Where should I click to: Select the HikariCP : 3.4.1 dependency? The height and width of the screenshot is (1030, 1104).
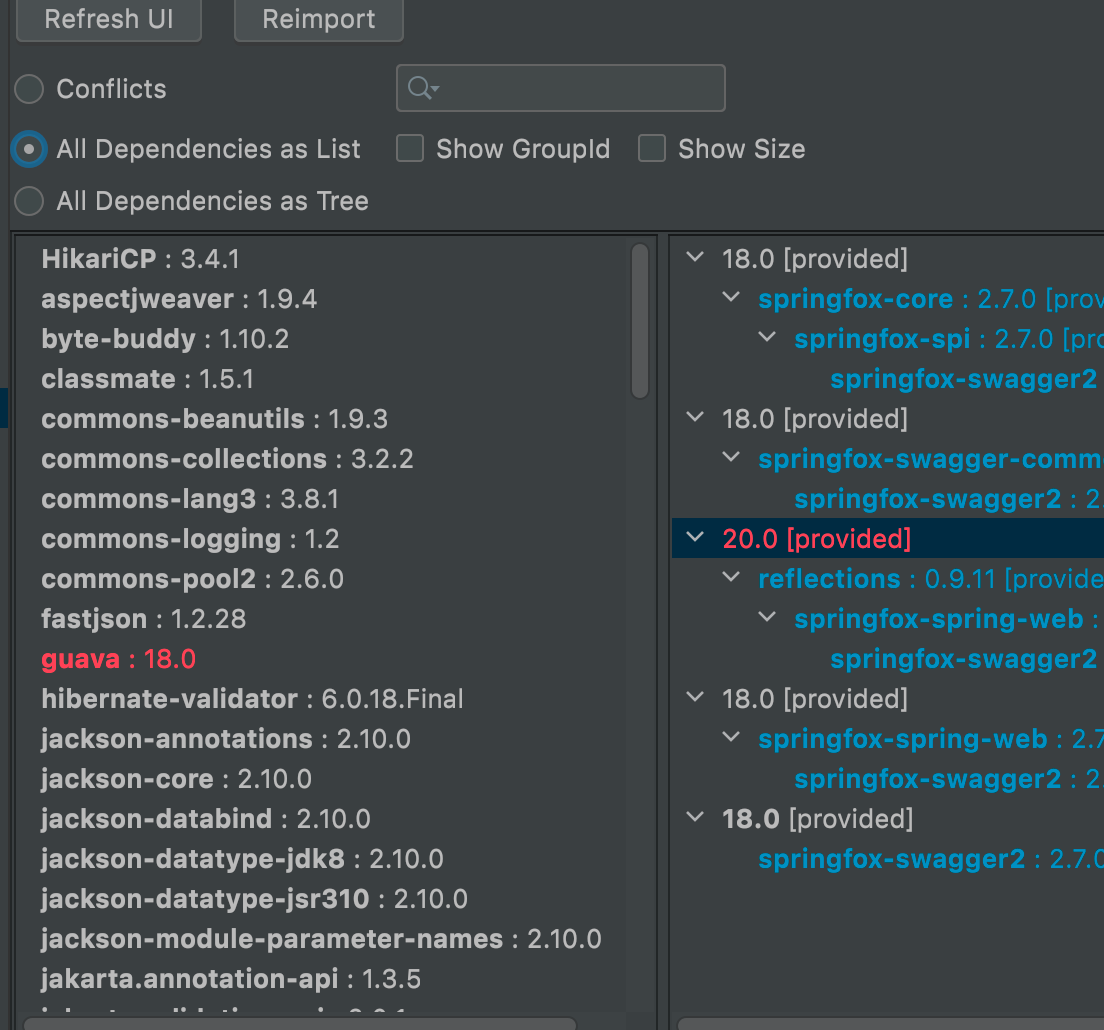coord(141,259)
